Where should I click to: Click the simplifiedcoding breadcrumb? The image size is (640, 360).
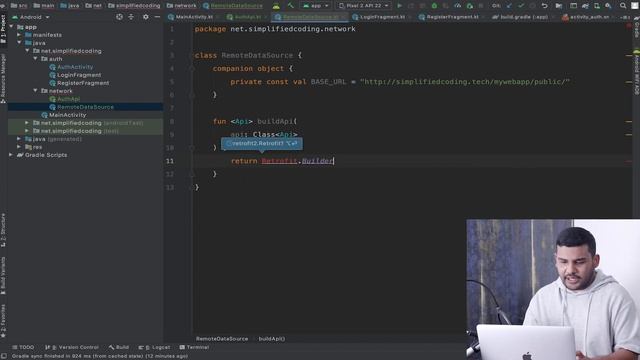tap(134, 6)
